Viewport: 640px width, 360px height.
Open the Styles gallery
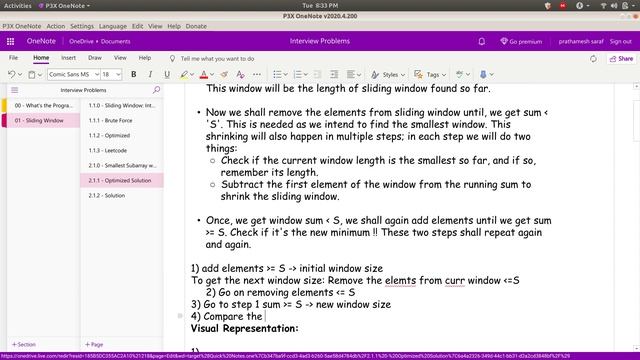coord(388,74)
